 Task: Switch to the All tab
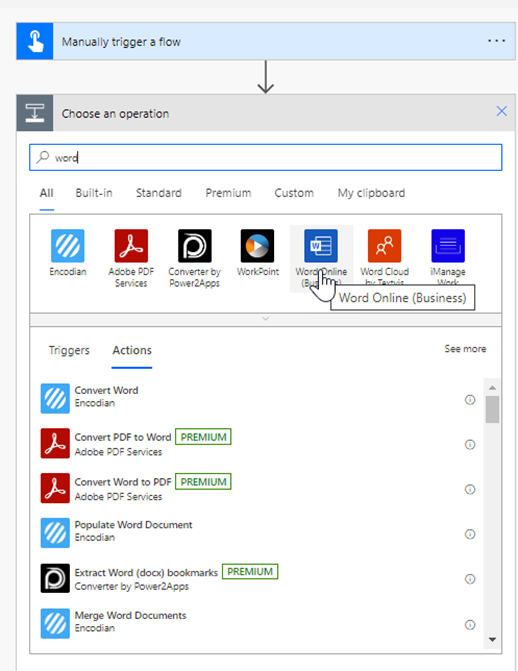click(x=47, y=193)
